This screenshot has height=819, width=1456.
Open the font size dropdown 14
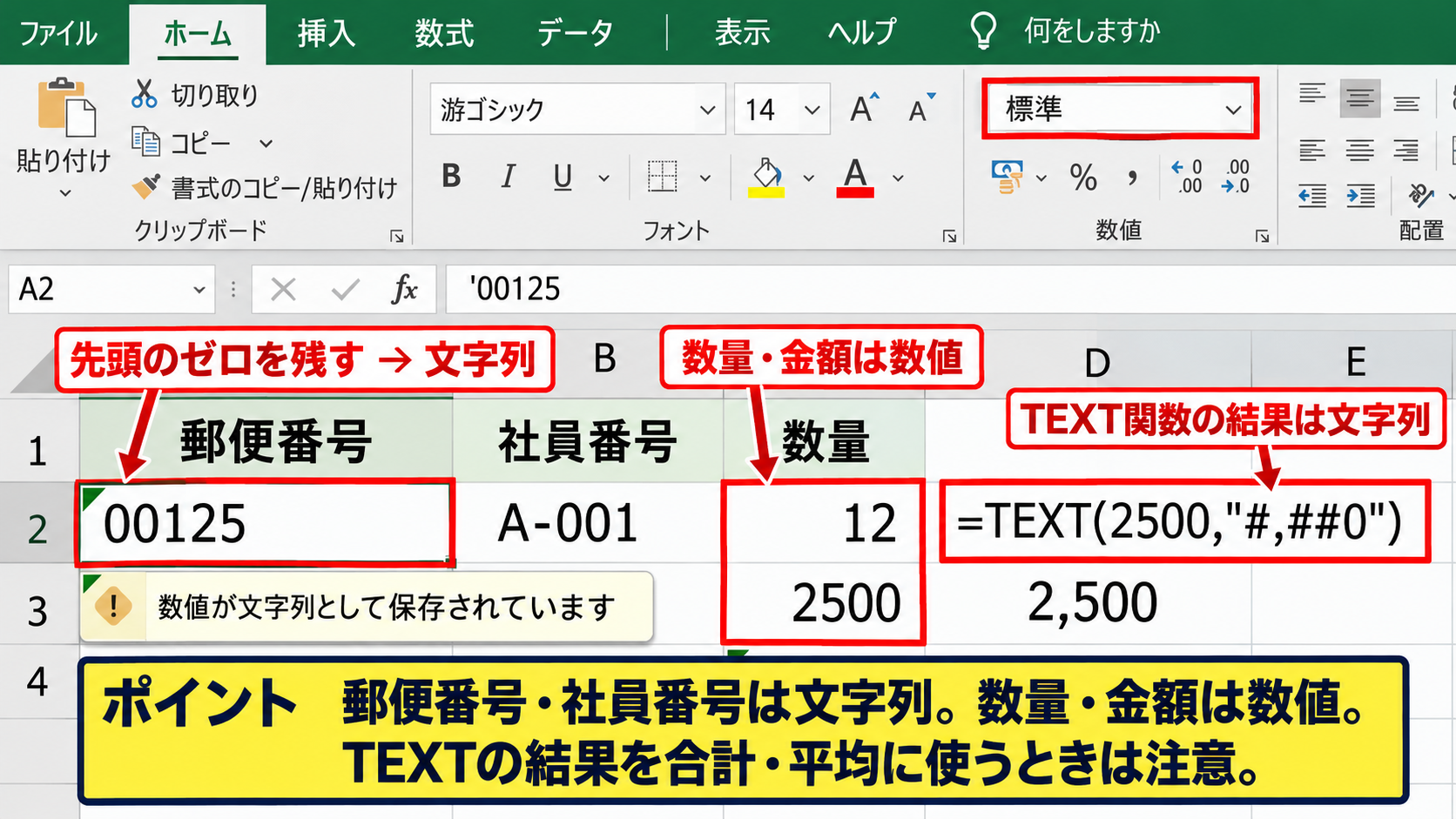(812, 110)
